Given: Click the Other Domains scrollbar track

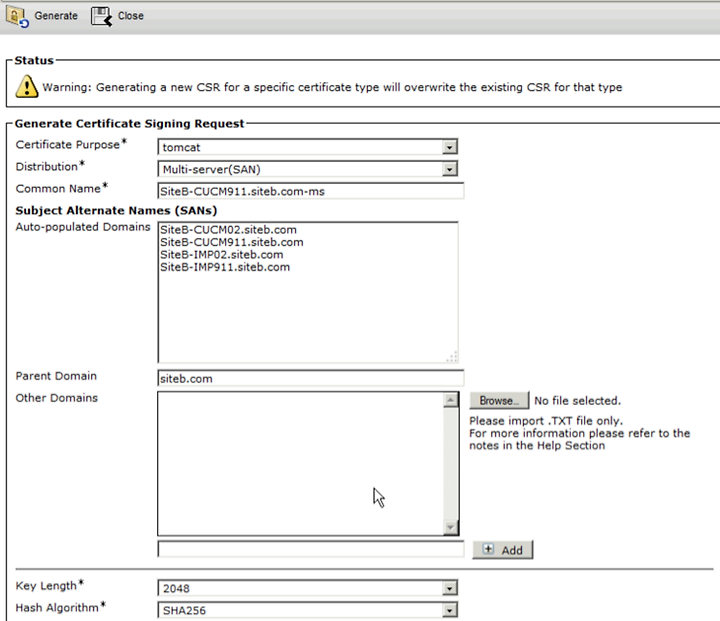Looking at the screenshot, I should pyautogui.click(x=451, y=463).
